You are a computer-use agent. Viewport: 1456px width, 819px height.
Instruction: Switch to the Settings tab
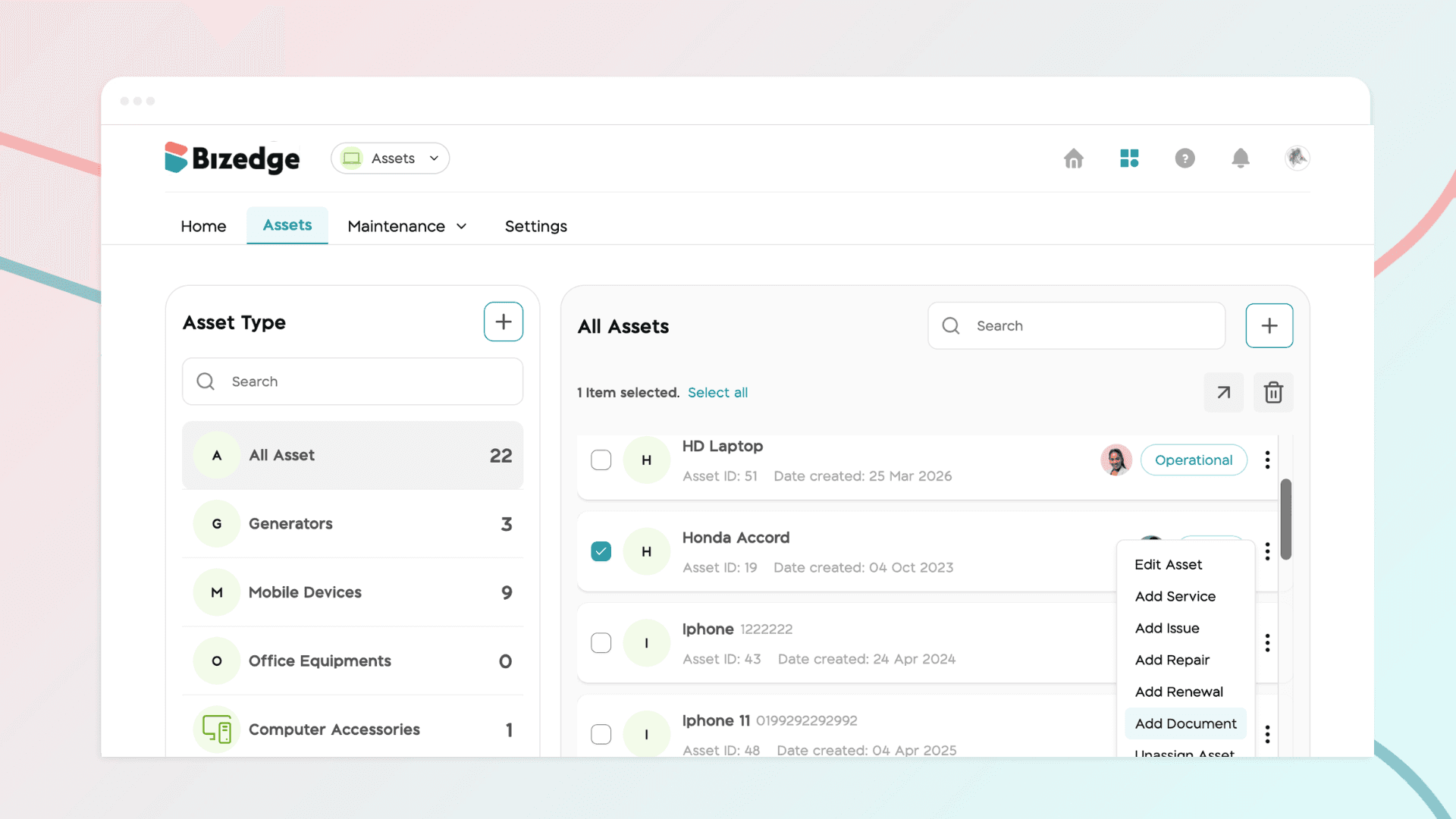[536, 227]
